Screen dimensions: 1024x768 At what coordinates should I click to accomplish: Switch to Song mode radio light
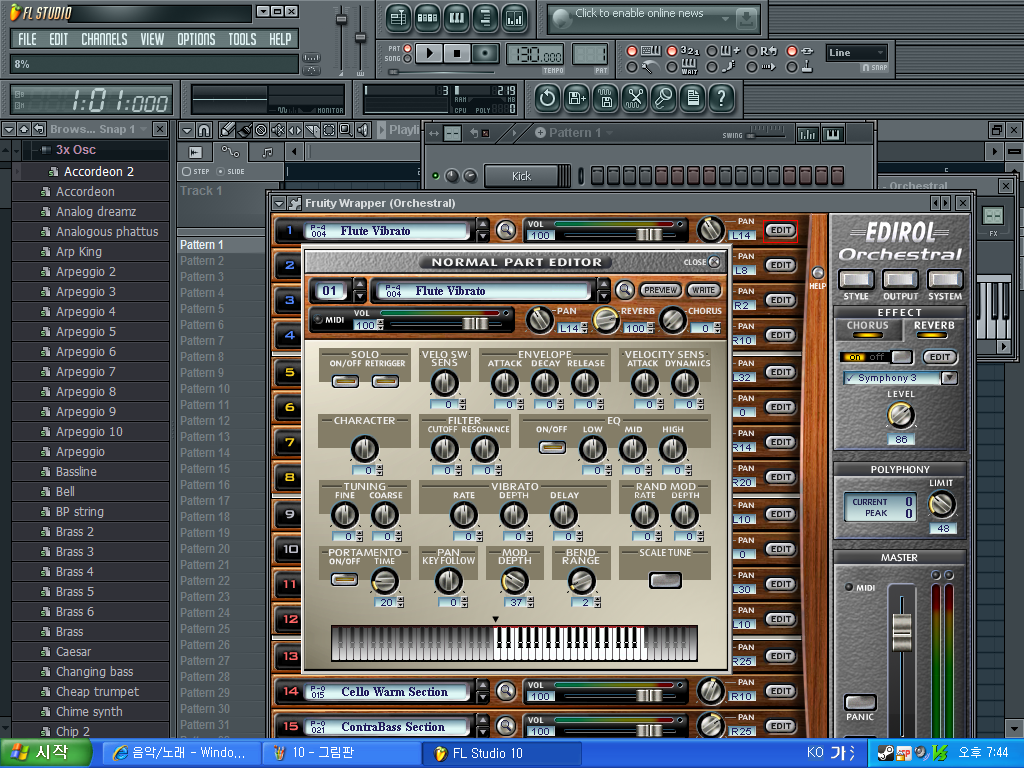click(x=408, y=59)
